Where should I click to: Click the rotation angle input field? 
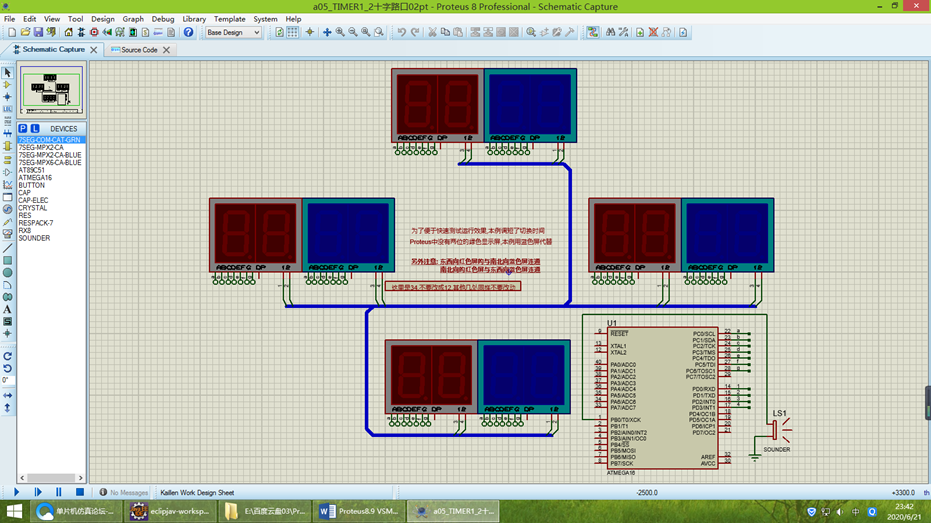pyautogui.click(x=7, y=380)
